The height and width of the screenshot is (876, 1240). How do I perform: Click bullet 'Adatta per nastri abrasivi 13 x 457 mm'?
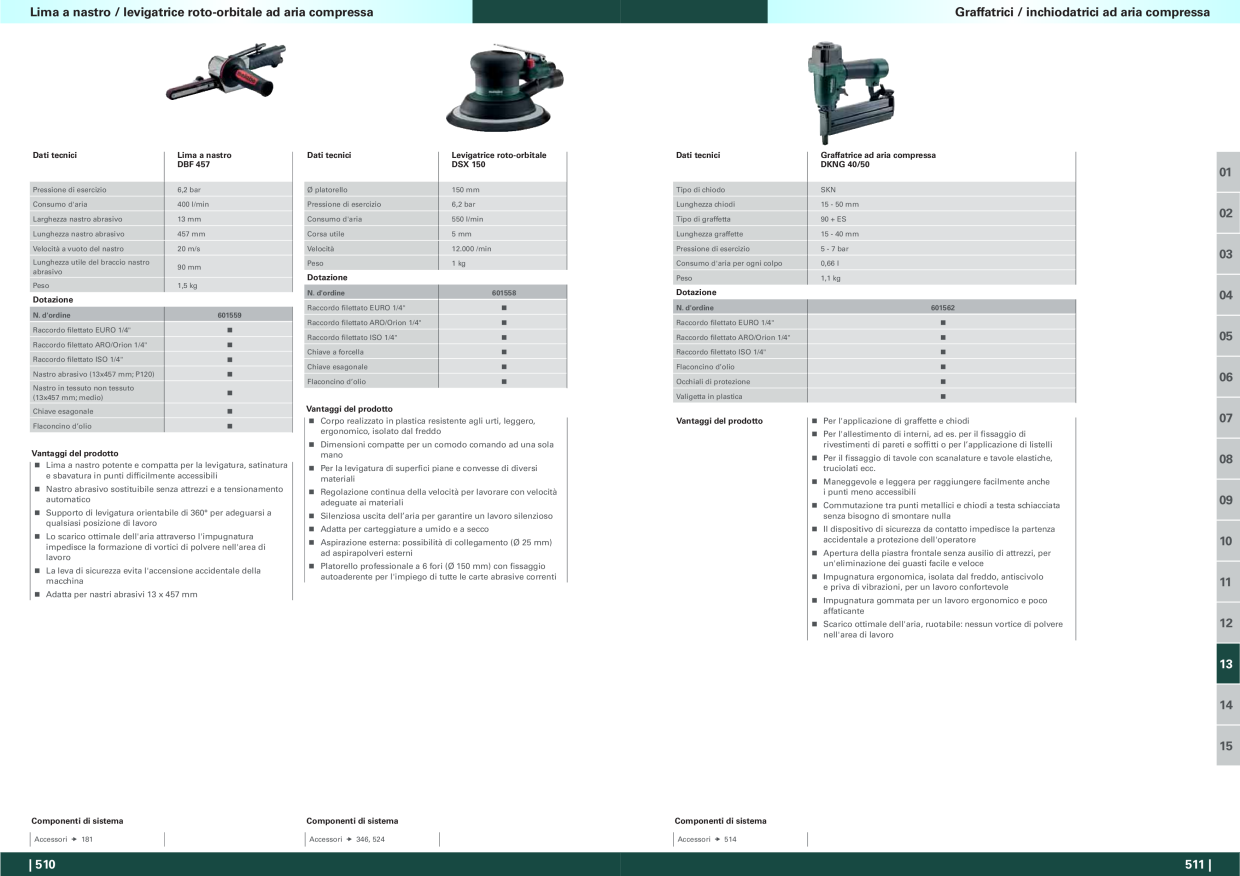point(121,594)
